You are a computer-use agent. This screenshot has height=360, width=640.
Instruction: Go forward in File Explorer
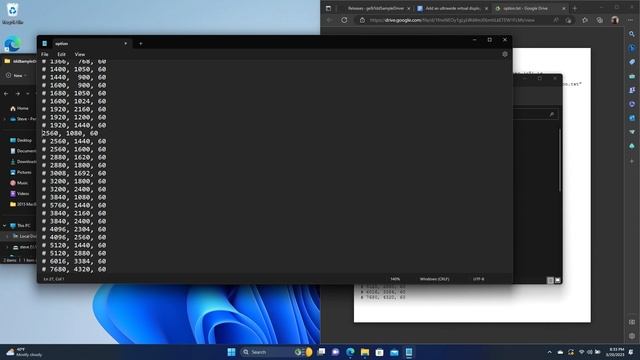(18, 94)
